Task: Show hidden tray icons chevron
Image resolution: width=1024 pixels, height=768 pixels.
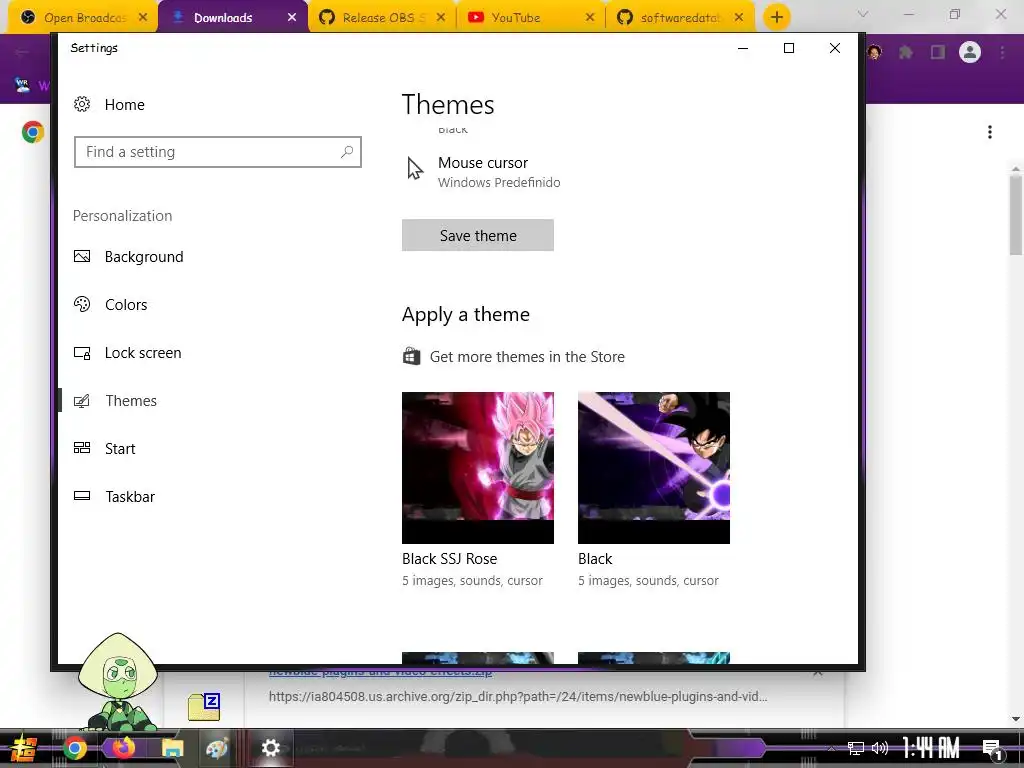Action: (x=831, y=748)
